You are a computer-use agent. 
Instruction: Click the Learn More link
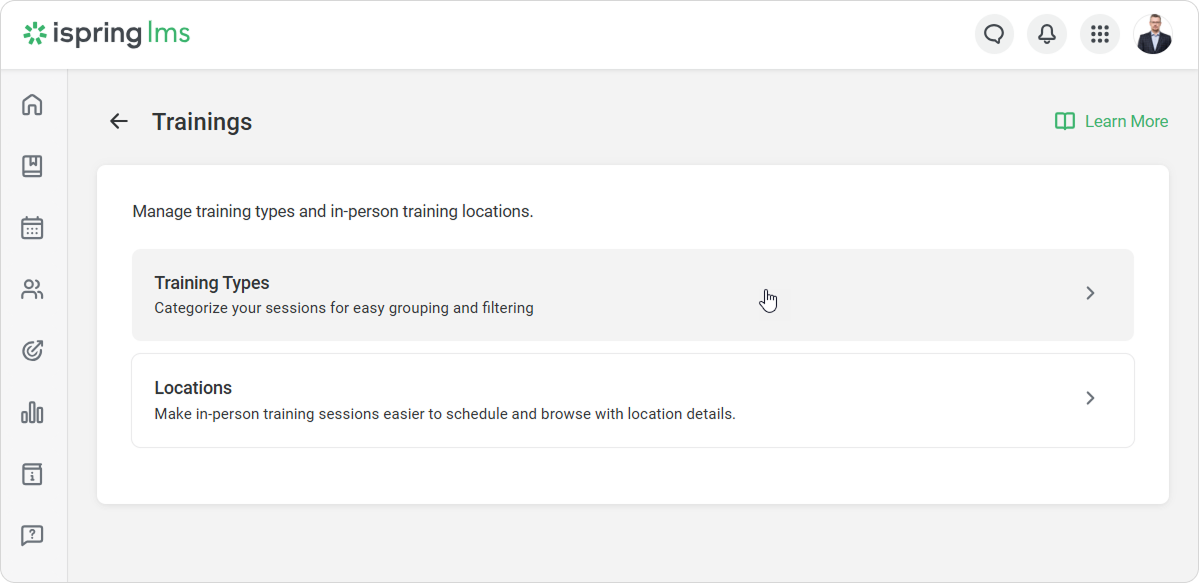coord(1126,121)
